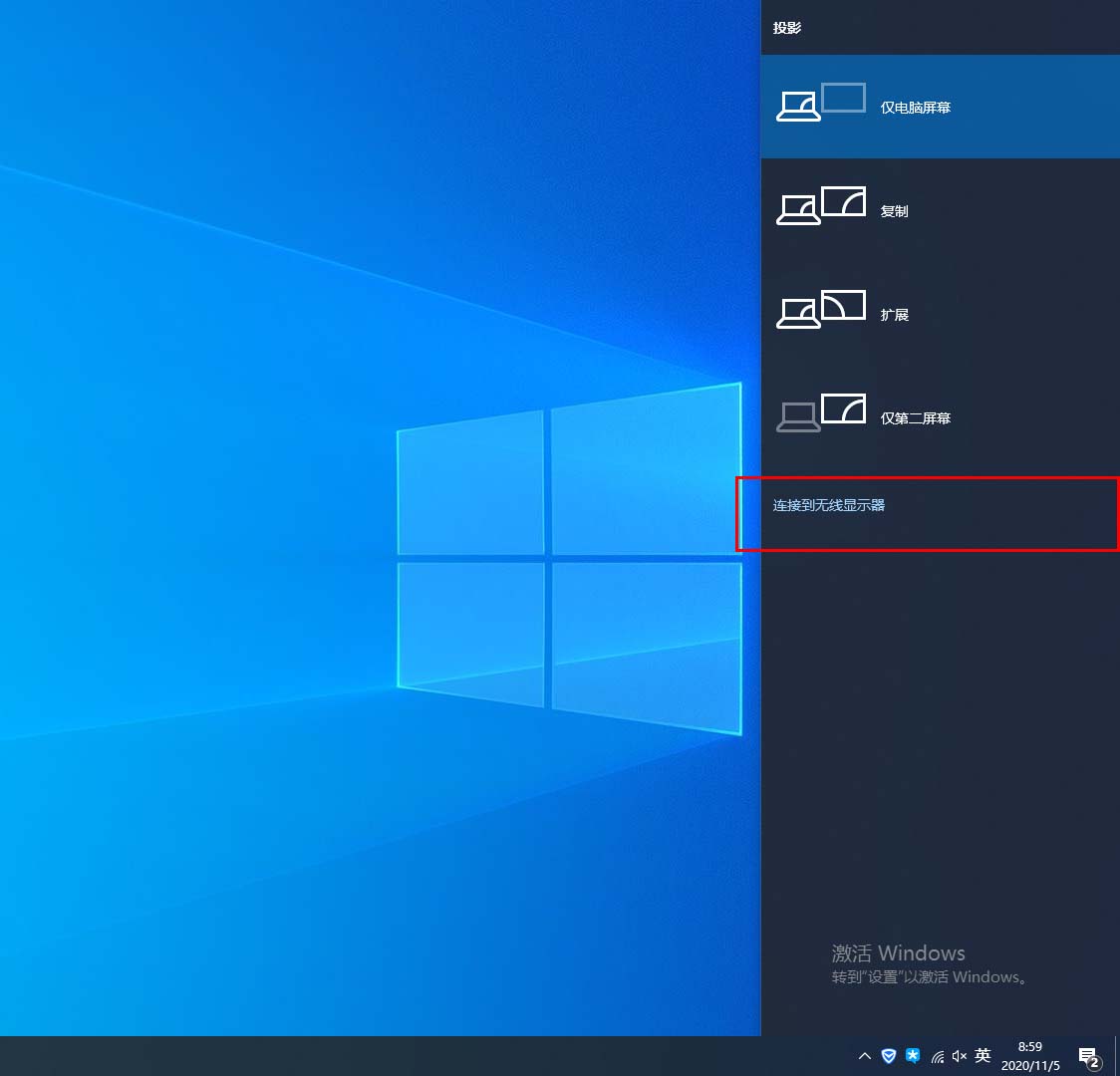Click the blue star tray icon
This screenshot has height=1076, width=1120.
pos(913,1056)
